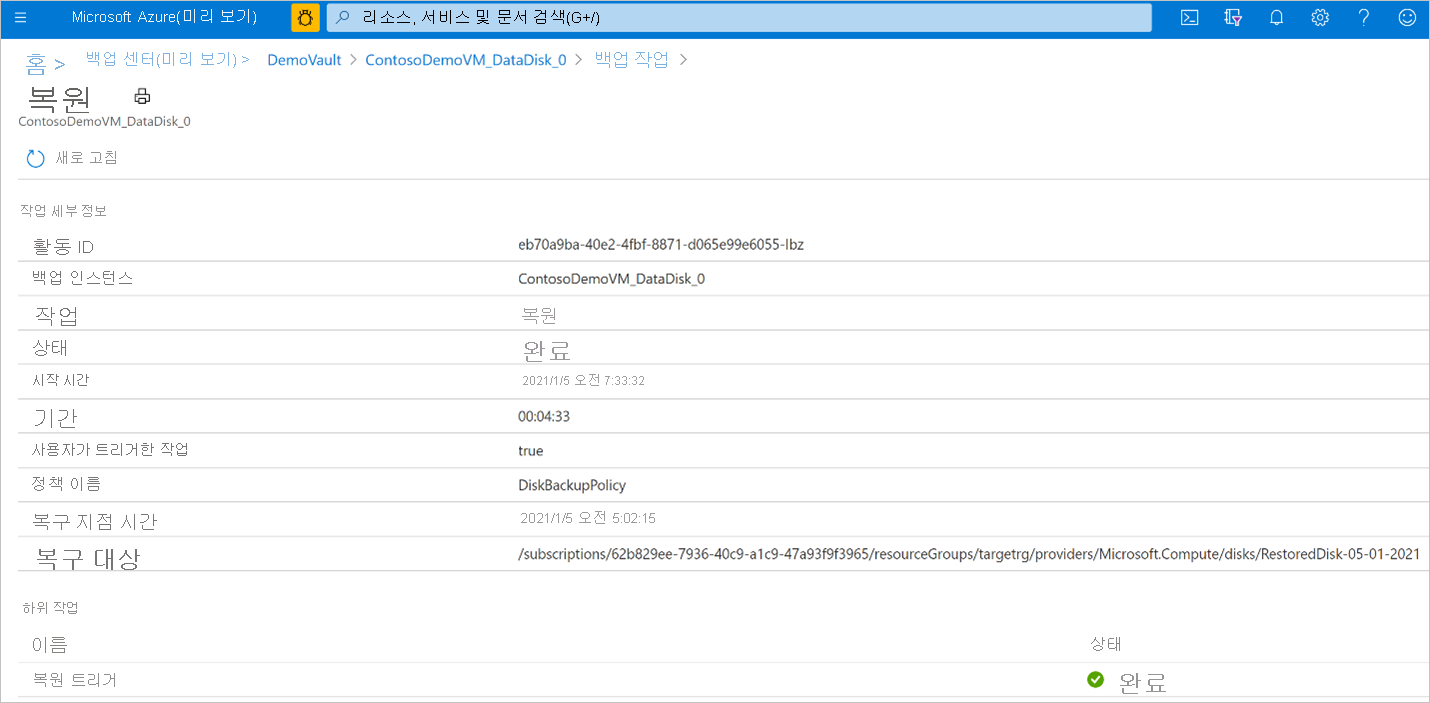The height and width of the screenshot is (703, 1430).
Task: Click backup instance value ContosoDemoVM_DataDisk_0
Action: pos(611,279)
